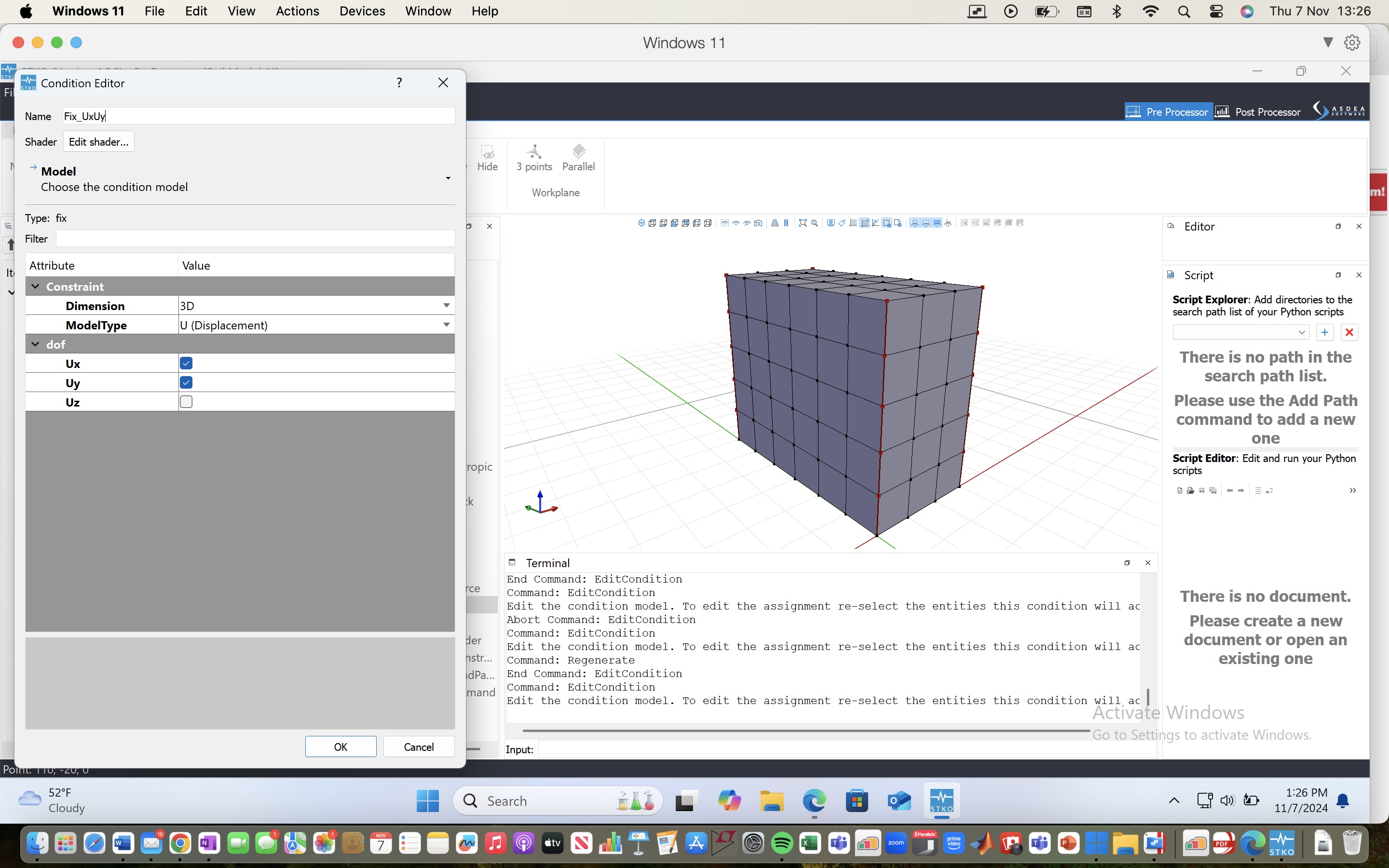Open script file folder icon

(1191, 490)
